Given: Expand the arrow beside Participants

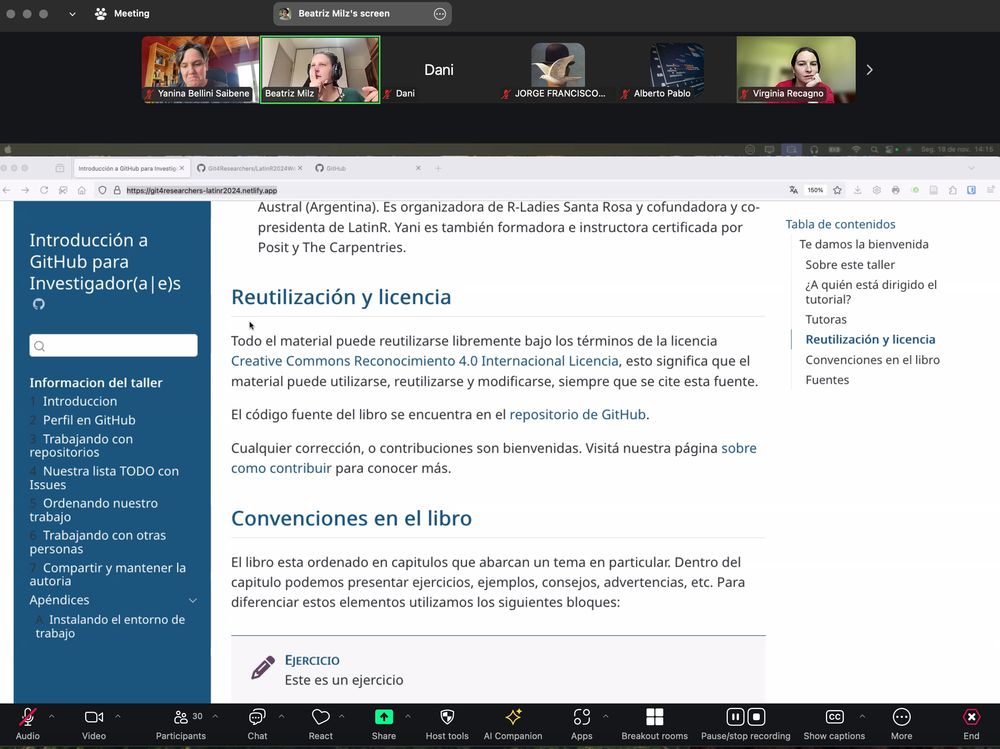Looking at the screenshot, I should (216, 716).
